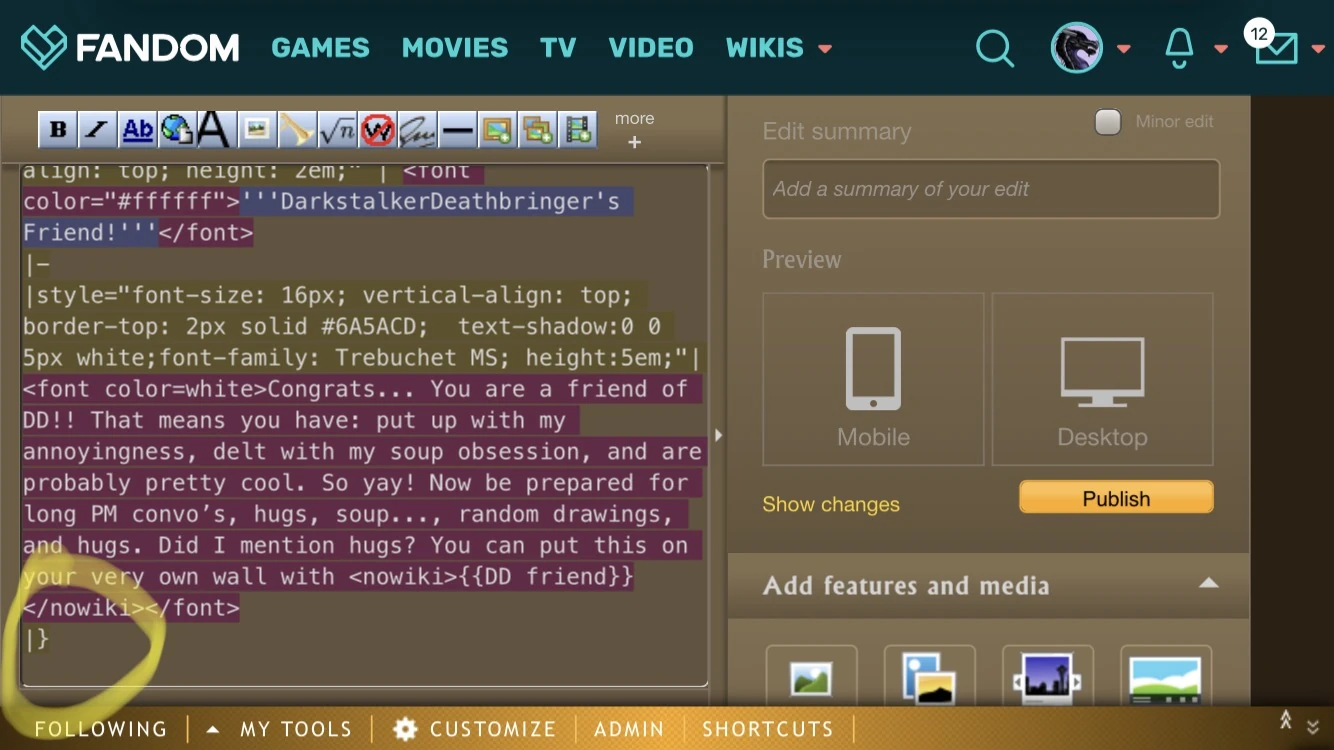Insert external link with globe icon
Image resolution: width=1334 pixels, height=750 pixels.
176,129
